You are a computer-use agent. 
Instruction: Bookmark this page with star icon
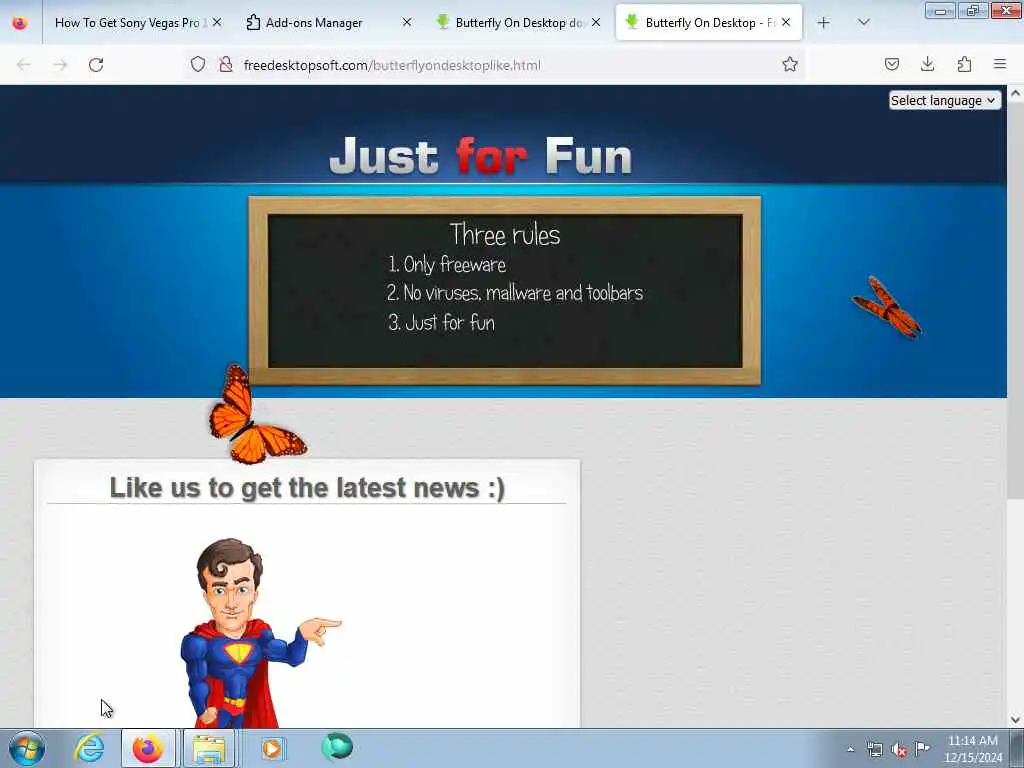click(x=790, y=65)
